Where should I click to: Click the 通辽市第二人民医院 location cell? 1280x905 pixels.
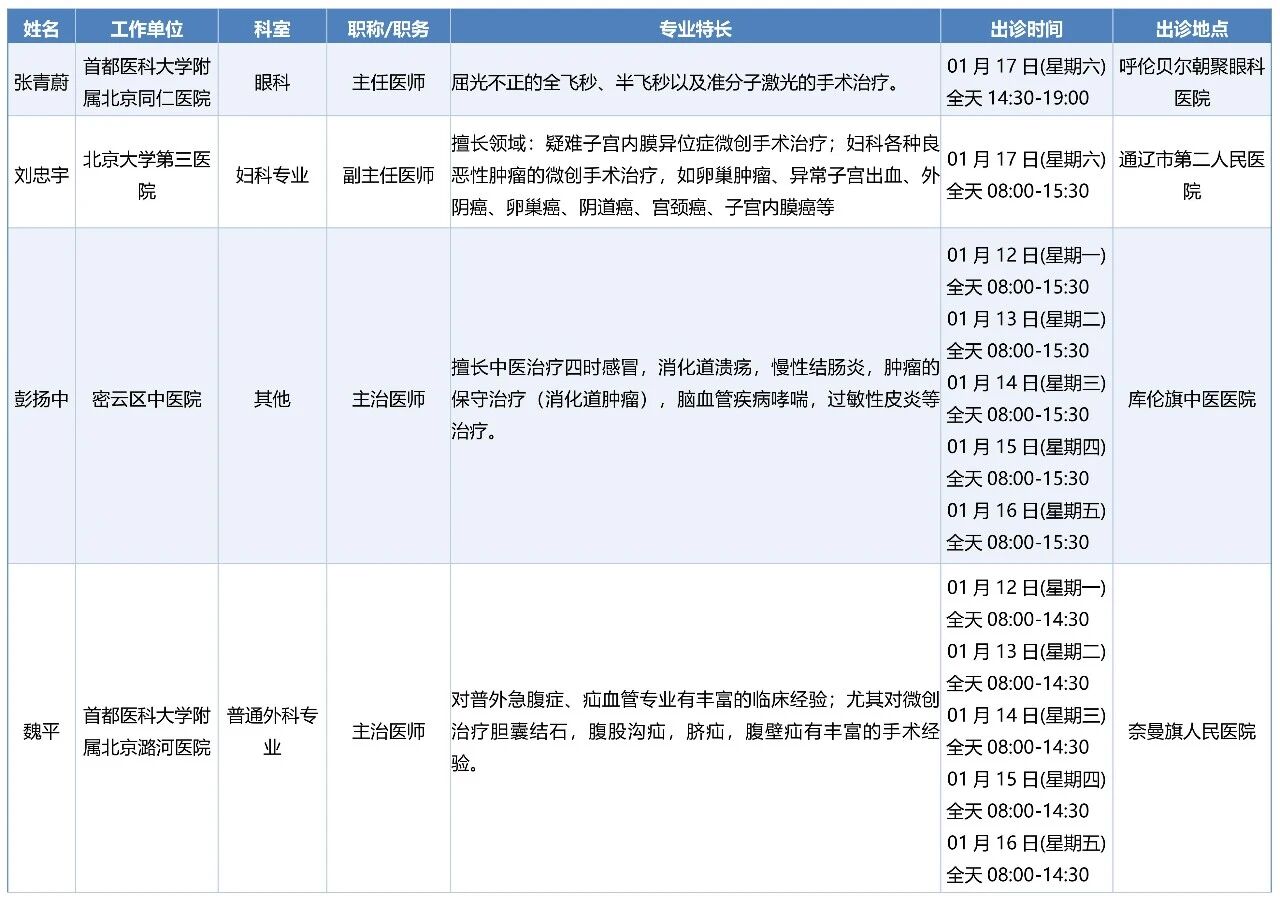point(1192,175)
